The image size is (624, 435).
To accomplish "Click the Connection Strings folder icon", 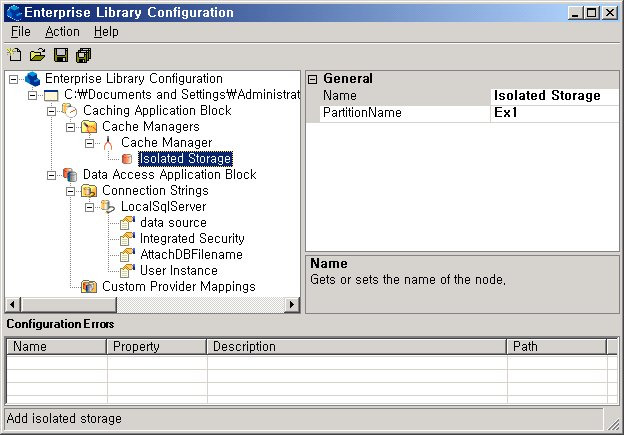I will [89, 191].
